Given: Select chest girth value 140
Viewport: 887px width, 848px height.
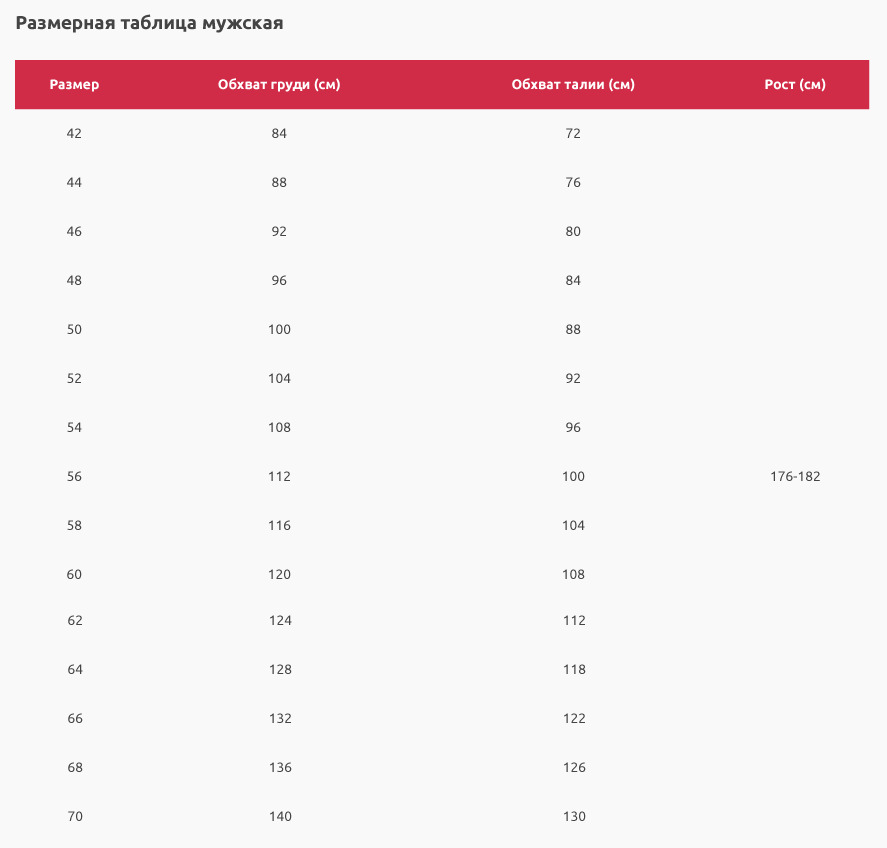Looking at the screenshot, I should click(x=280, y=817).
